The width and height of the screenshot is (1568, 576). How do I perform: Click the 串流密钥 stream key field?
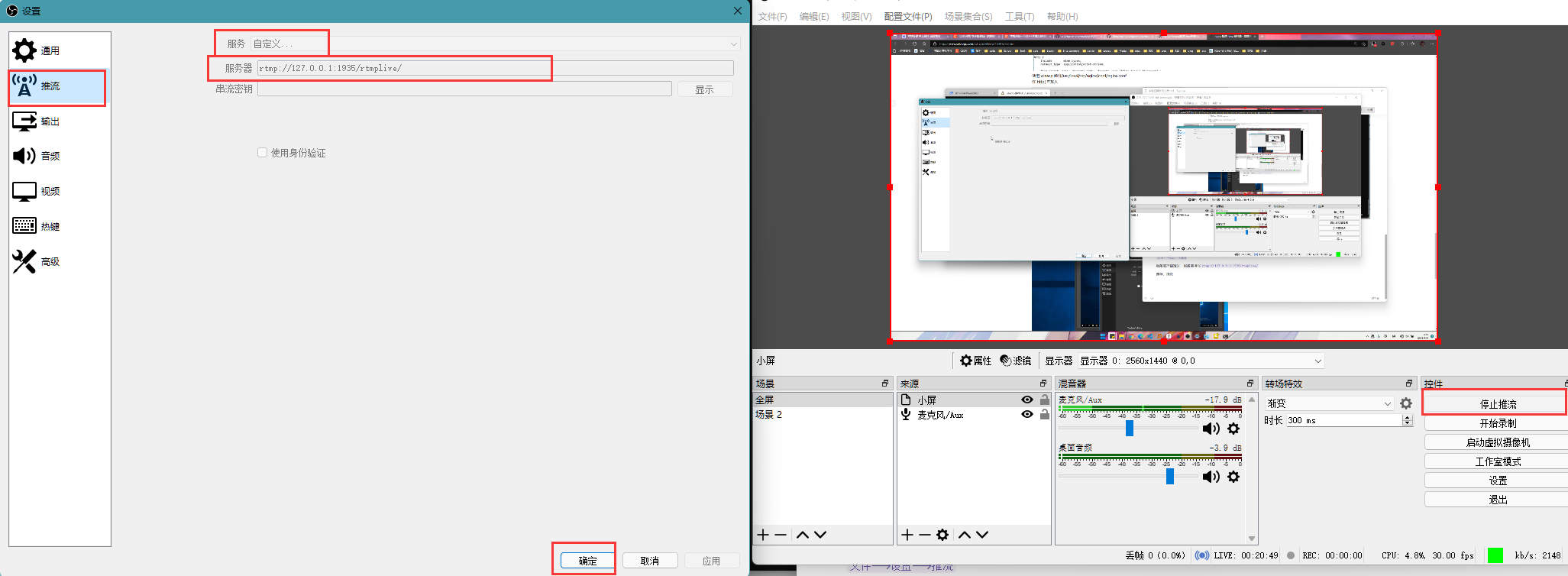click(x=464, y=89)
